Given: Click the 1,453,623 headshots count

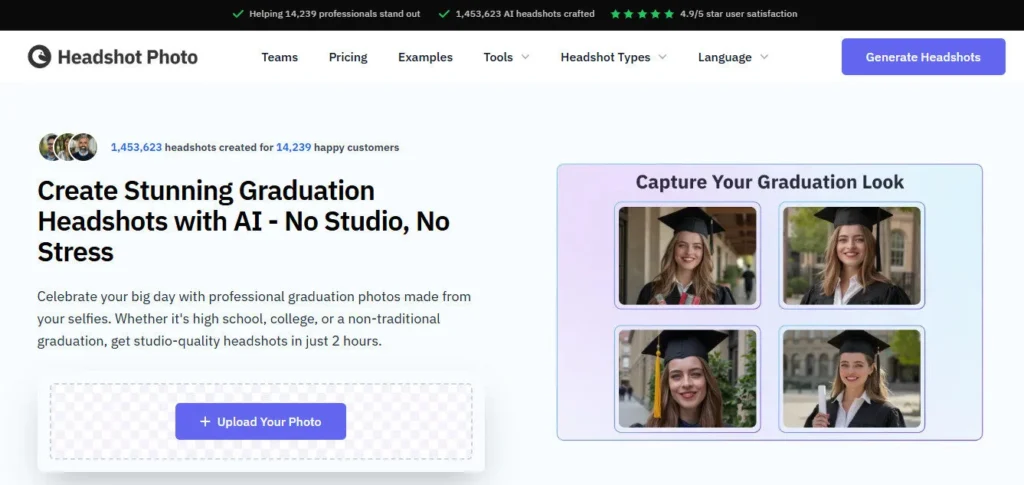Looking at the screenshot, I should coord(136,148).
